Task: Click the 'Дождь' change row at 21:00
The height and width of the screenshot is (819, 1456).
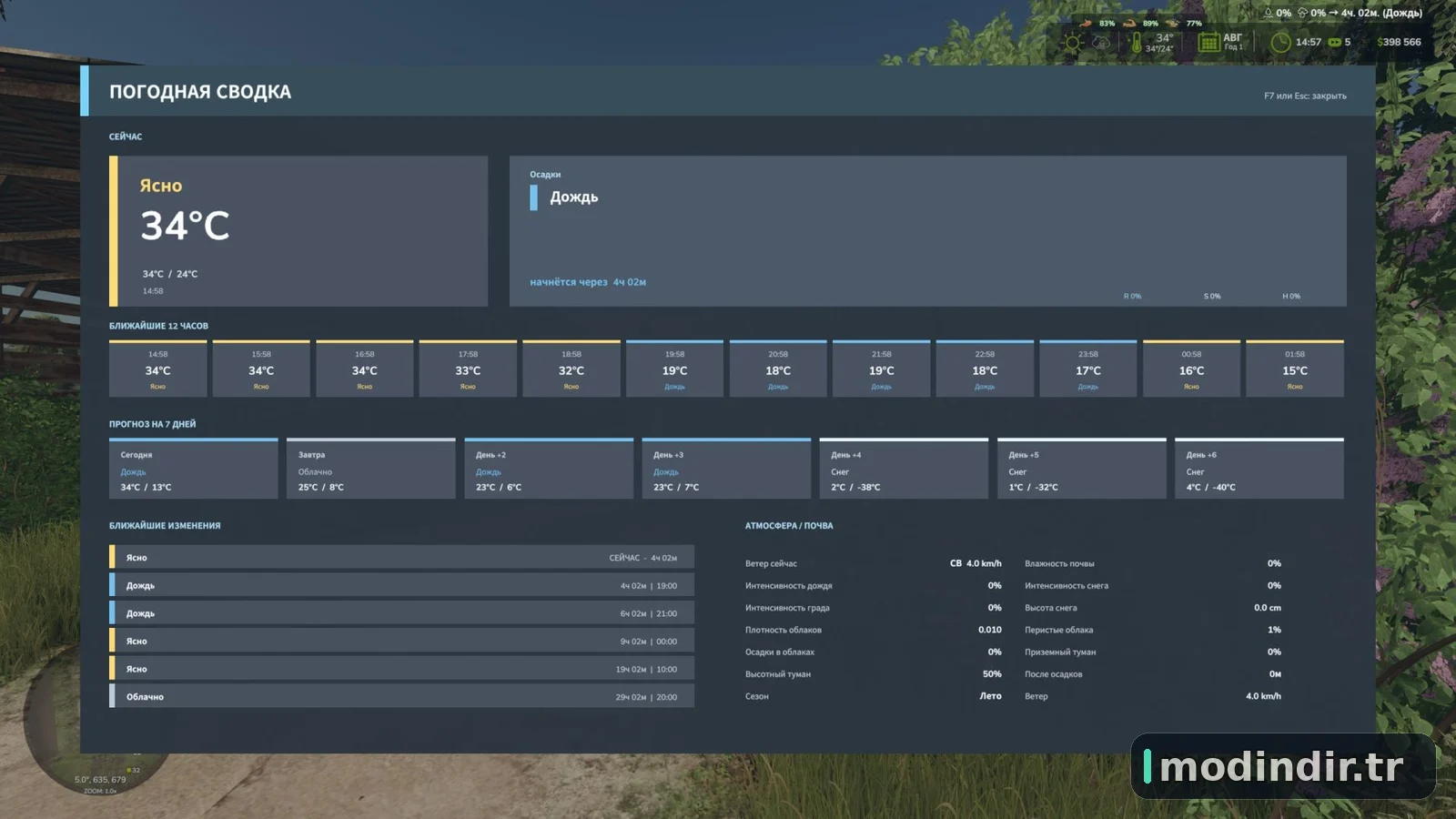Action: tap(401, 612)
